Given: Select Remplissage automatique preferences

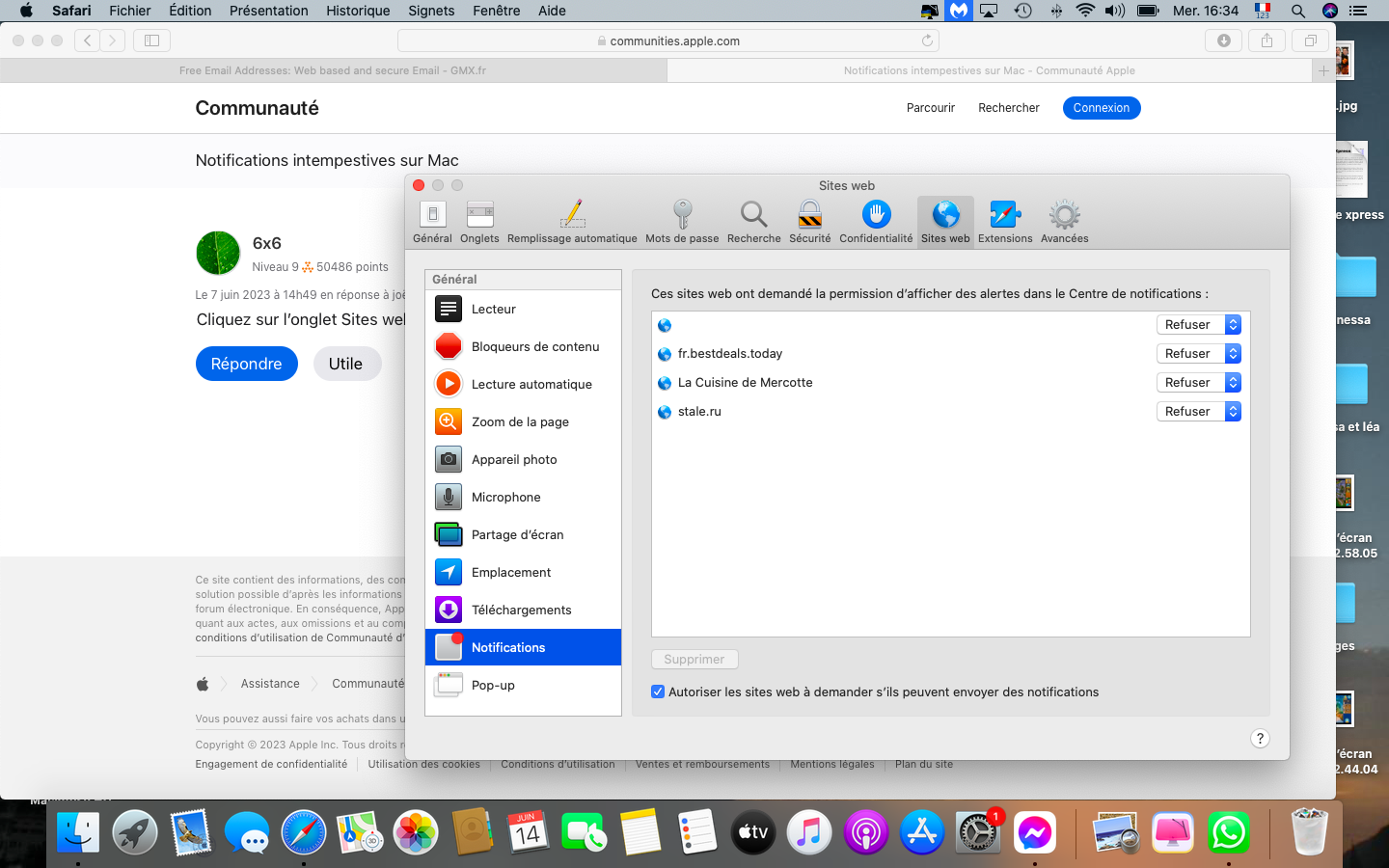Looking at the screenshot, I should 572,222.
